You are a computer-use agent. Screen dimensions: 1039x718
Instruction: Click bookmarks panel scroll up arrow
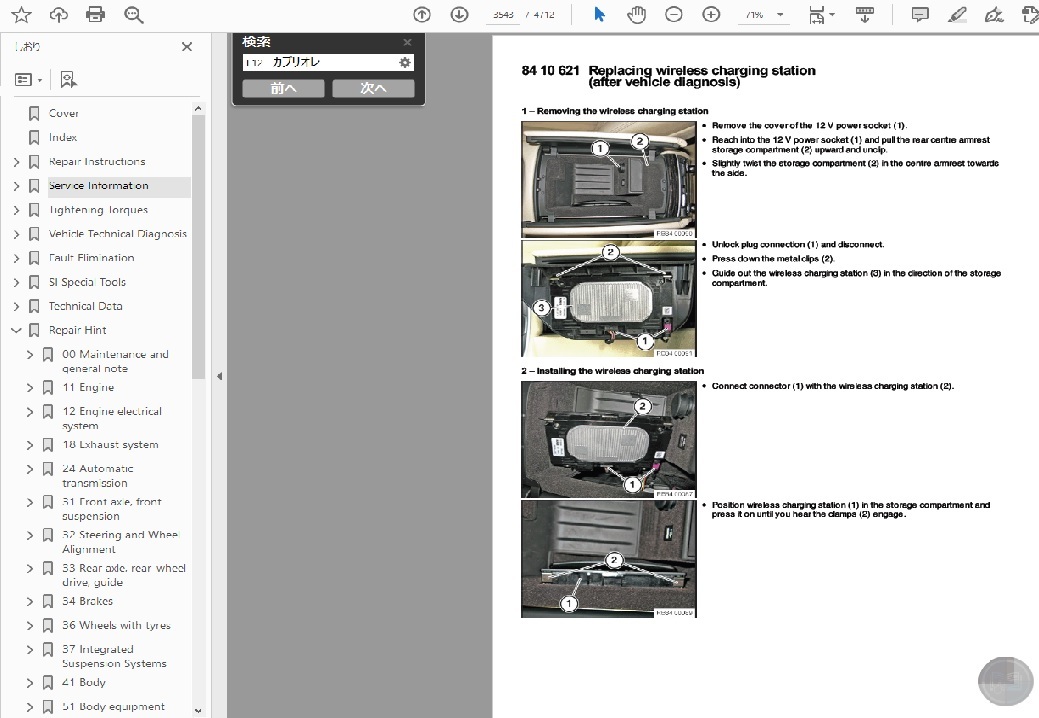click(197, 108)
